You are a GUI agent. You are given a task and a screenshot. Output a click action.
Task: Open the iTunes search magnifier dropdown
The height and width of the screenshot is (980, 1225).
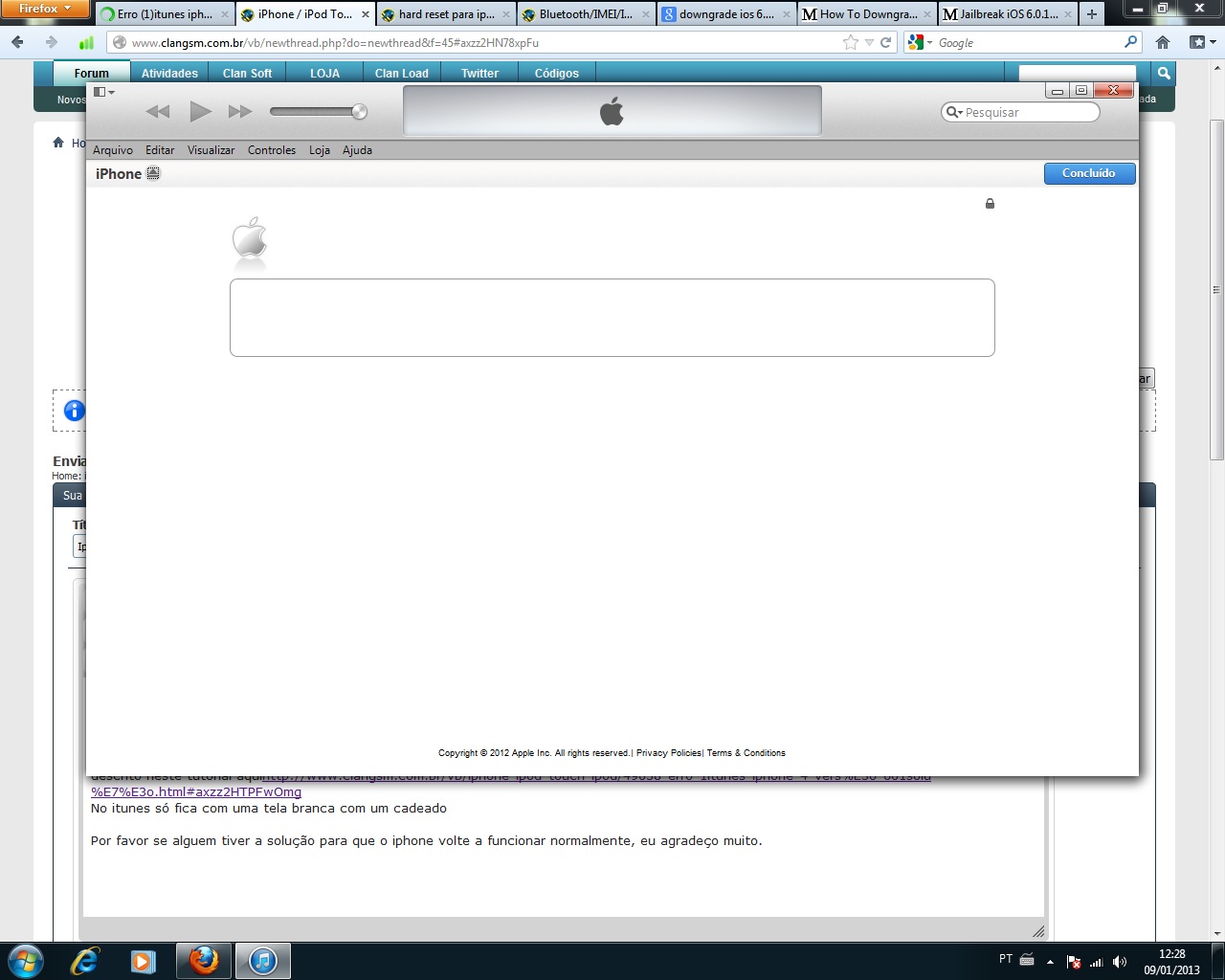coord(953,112)
